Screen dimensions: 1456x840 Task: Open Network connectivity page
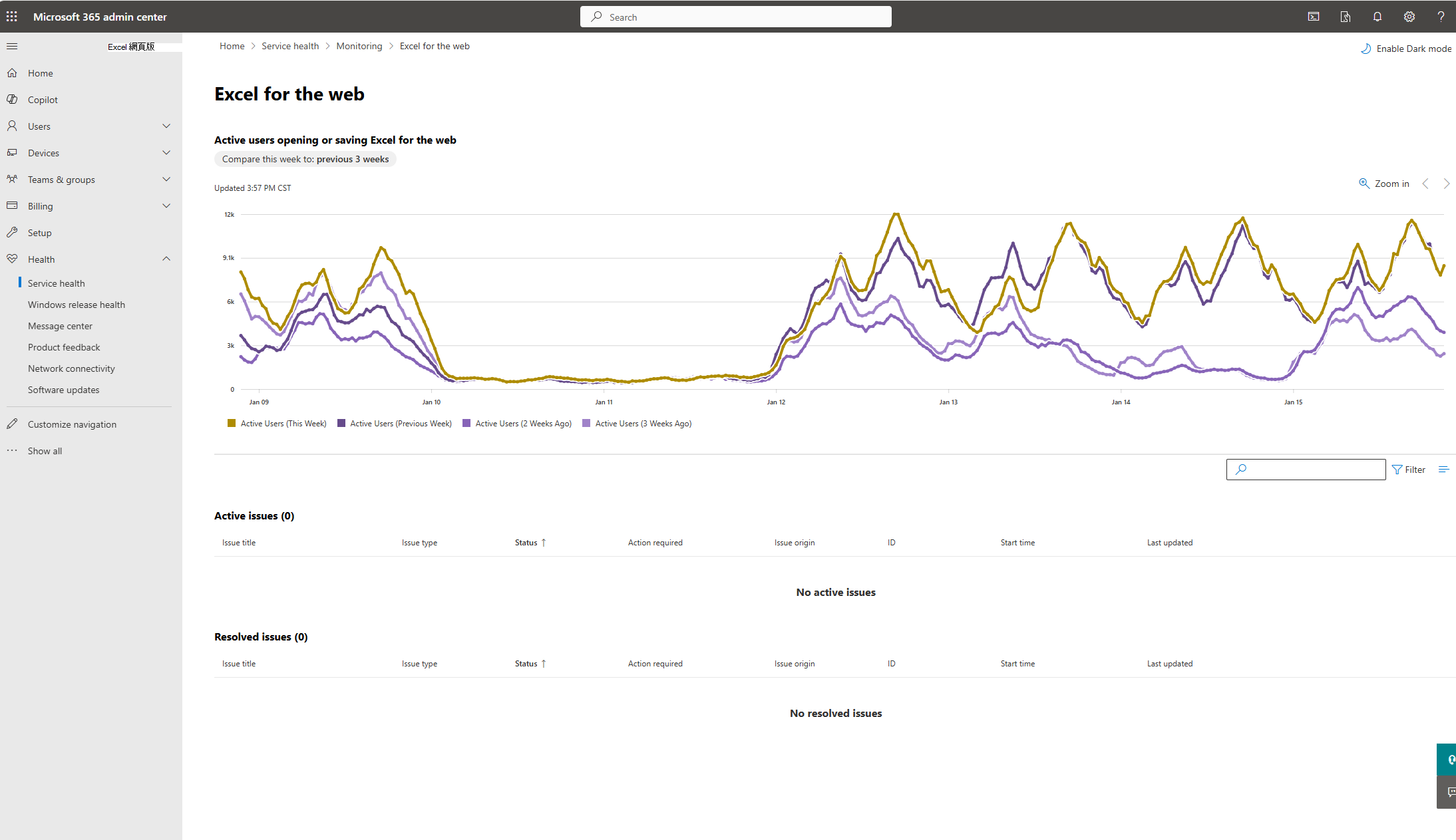point(71,368)
